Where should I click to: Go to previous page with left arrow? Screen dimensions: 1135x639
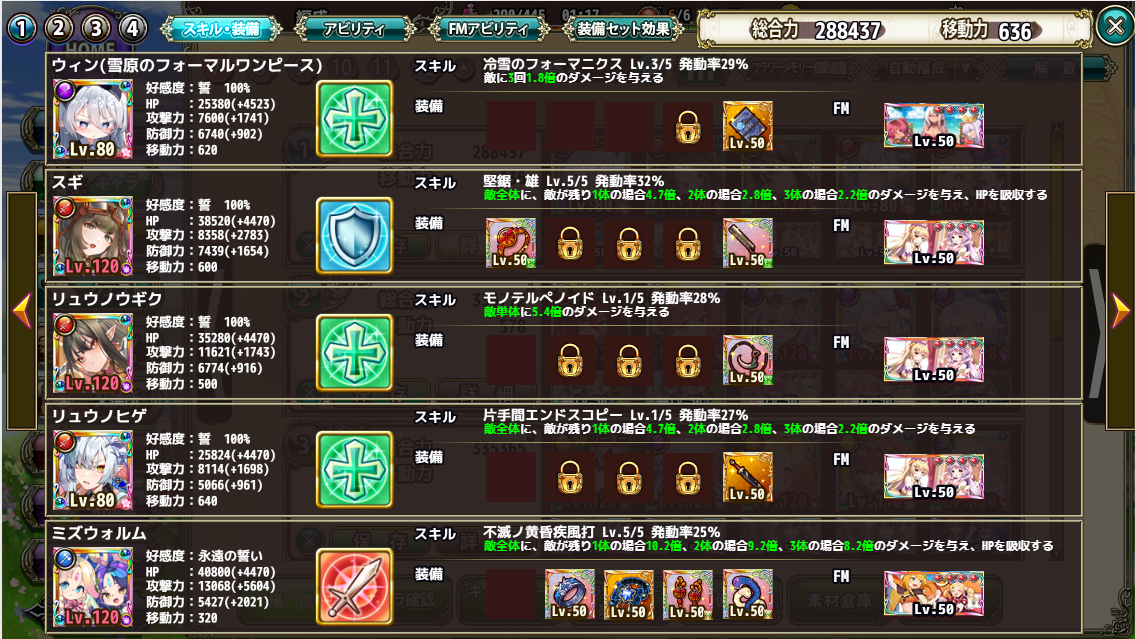(x=22, y=311)
